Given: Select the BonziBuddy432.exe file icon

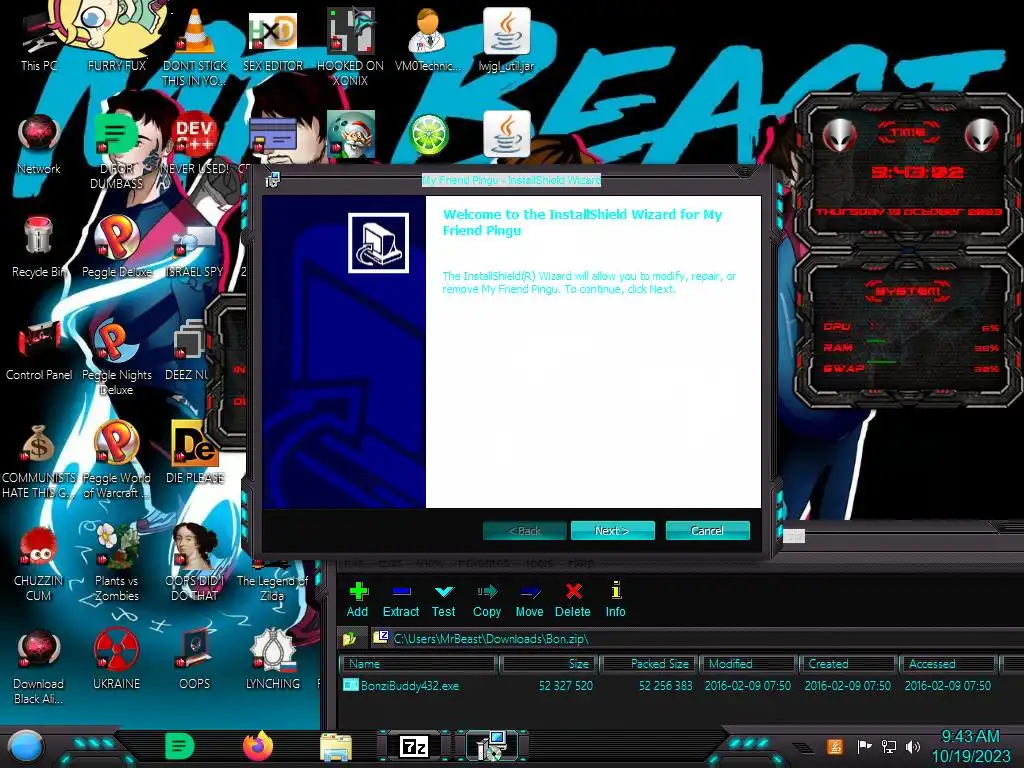Looking at the screenshot, I should click(x=351, y=685).
